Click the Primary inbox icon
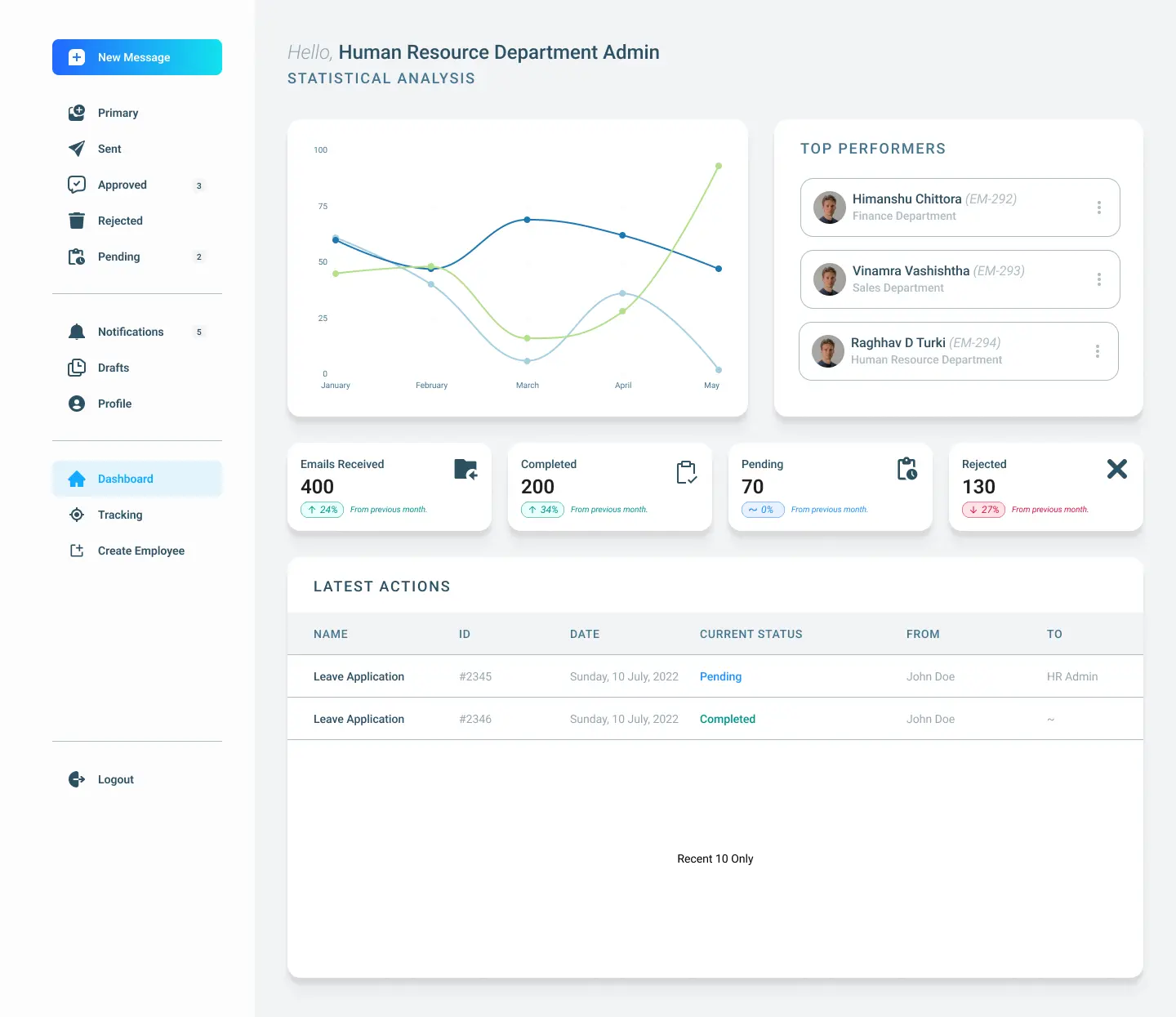Image resolution: width=1176 pixels, height=1017 pixels. pyautogui.click(x=77, y=113)
